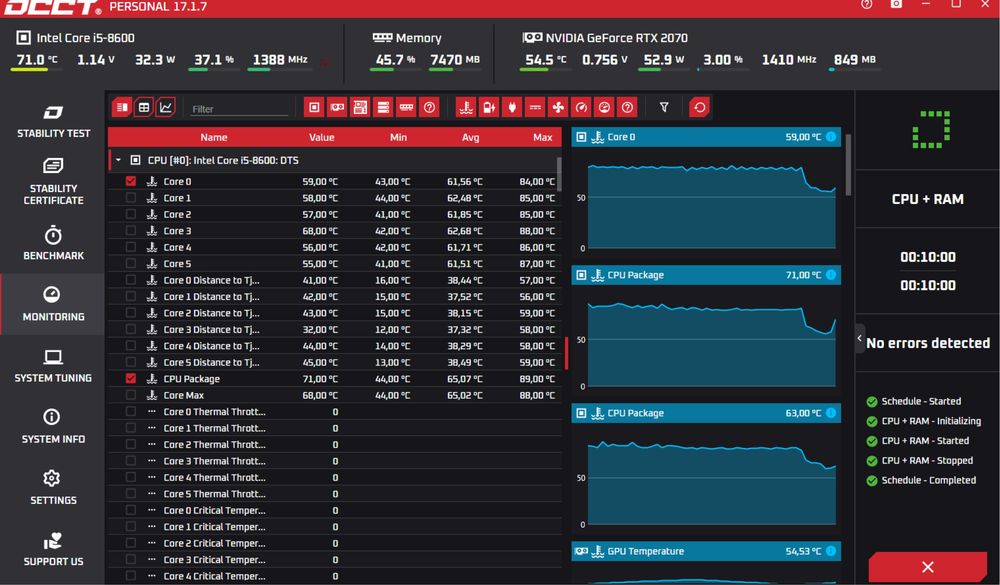Image resolution: width=1000 pixels, height=585 pixels.
Task: Toggle the temperature readings filter
Action: click(x=466, y=107)
